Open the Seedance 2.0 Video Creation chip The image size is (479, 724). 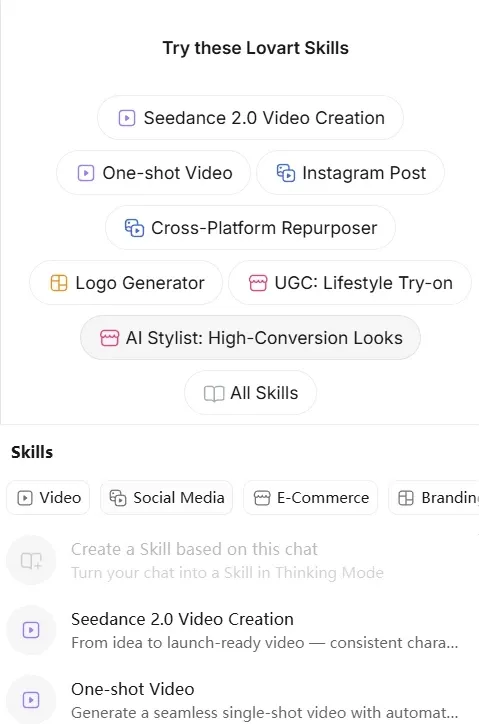point(250,118)
